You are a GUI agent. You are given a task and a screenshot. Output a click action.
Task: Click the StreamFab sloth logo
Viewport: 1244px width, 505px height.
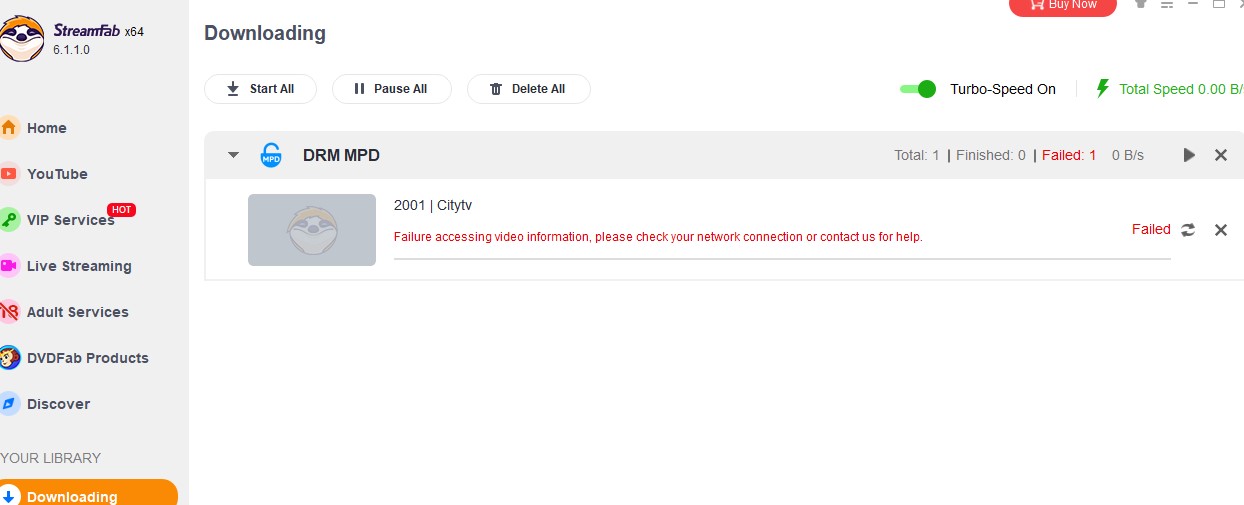pyautogui.click(x=22, y=40)
